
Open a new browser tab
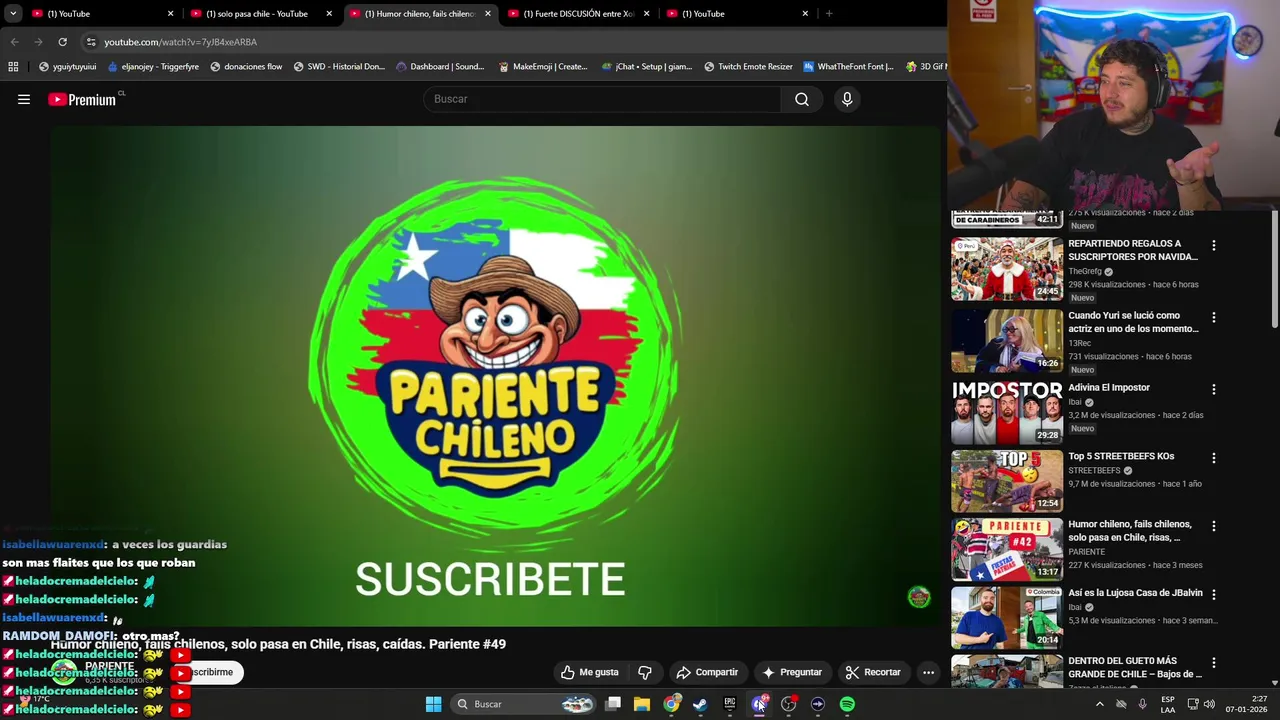coord(829,14)
